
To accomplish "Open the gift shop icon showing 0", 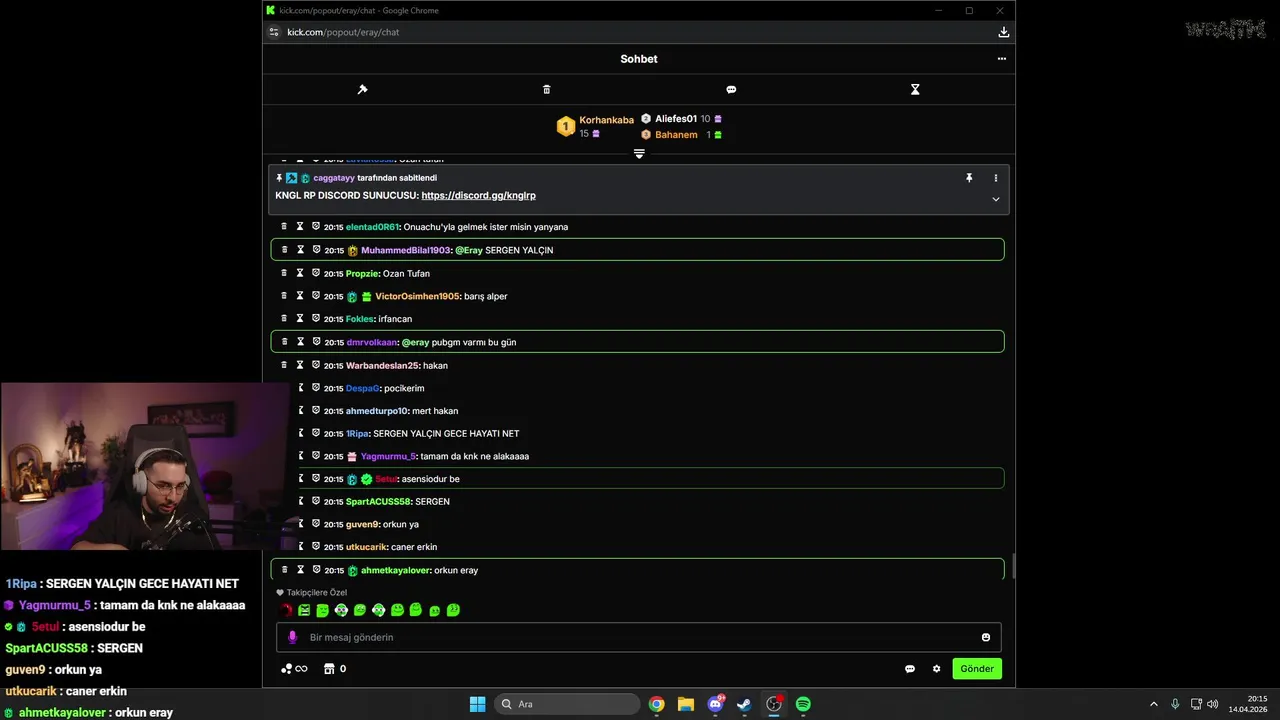I will coord(335,669).
